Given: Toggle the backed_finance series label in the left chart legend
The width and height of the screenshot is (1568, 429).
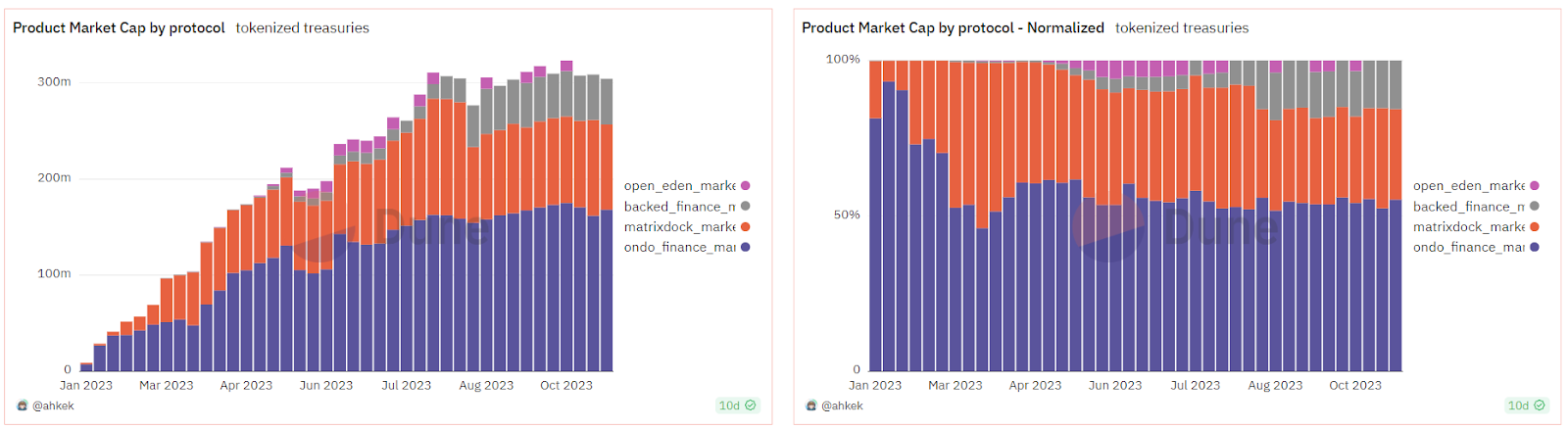Looking at the screenshot, I should pos(679,207).
